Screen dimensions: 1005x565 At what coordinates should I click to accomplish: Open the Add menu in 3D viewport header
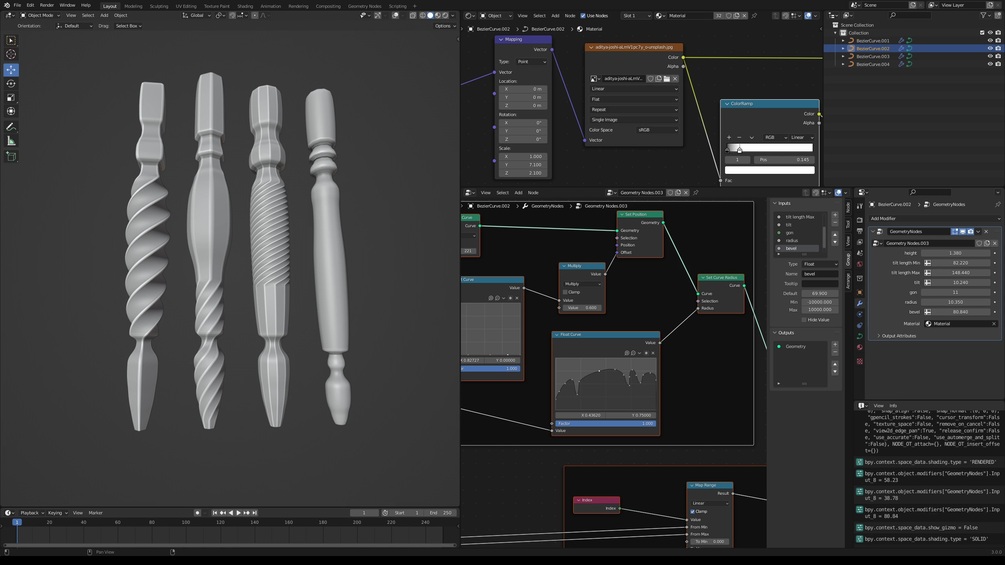(104, 15)
